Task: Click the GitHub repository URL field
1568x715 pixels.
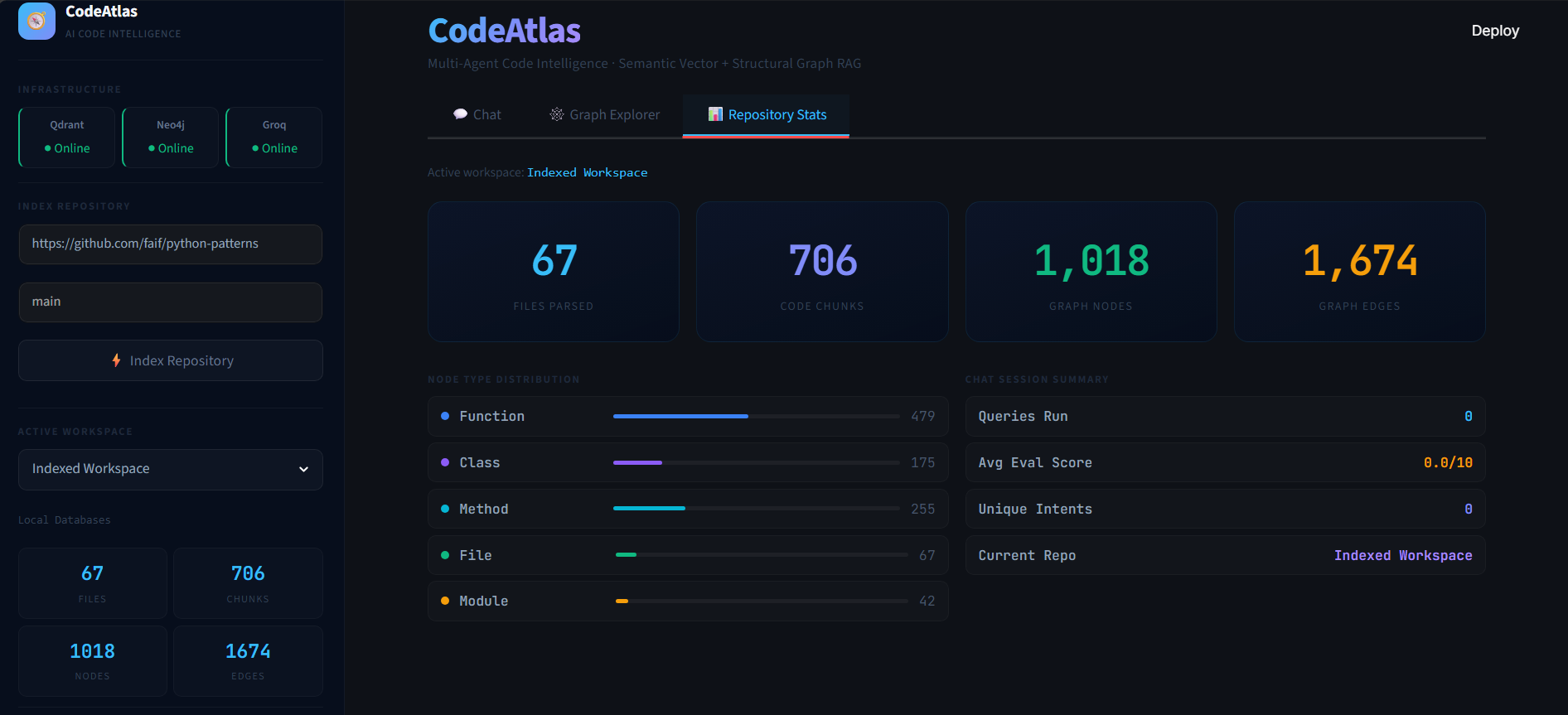Action: click(171, 244)
